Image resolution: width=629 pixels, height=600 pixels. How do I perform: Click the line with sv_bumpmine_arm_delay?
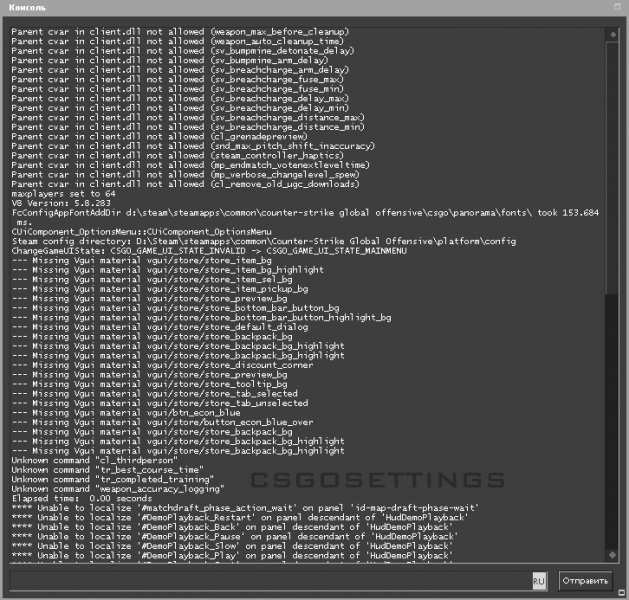(x=170, y=61)
